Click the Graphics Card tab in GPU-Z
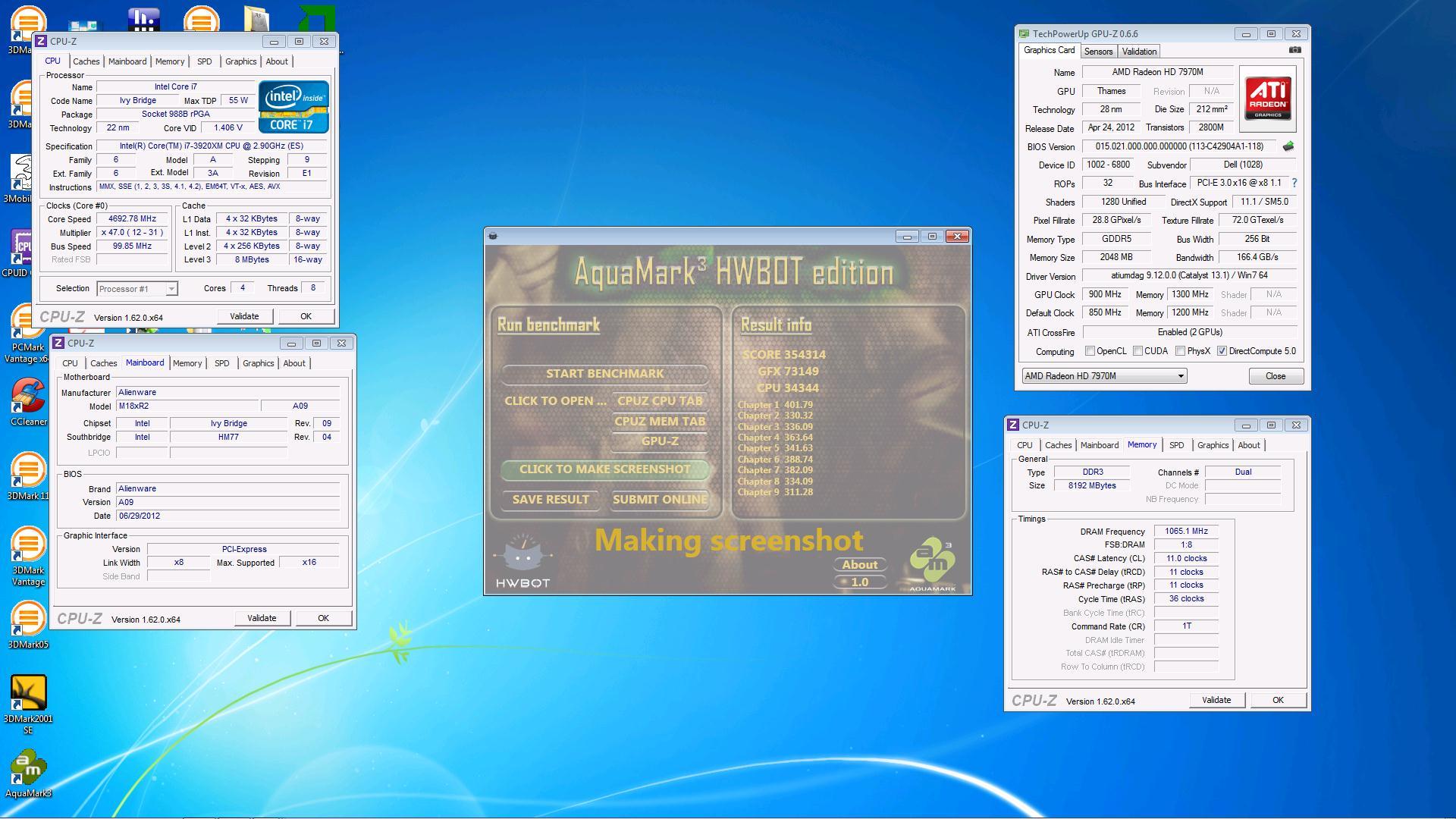1456x819 pixels. [x=1049, y=50]
